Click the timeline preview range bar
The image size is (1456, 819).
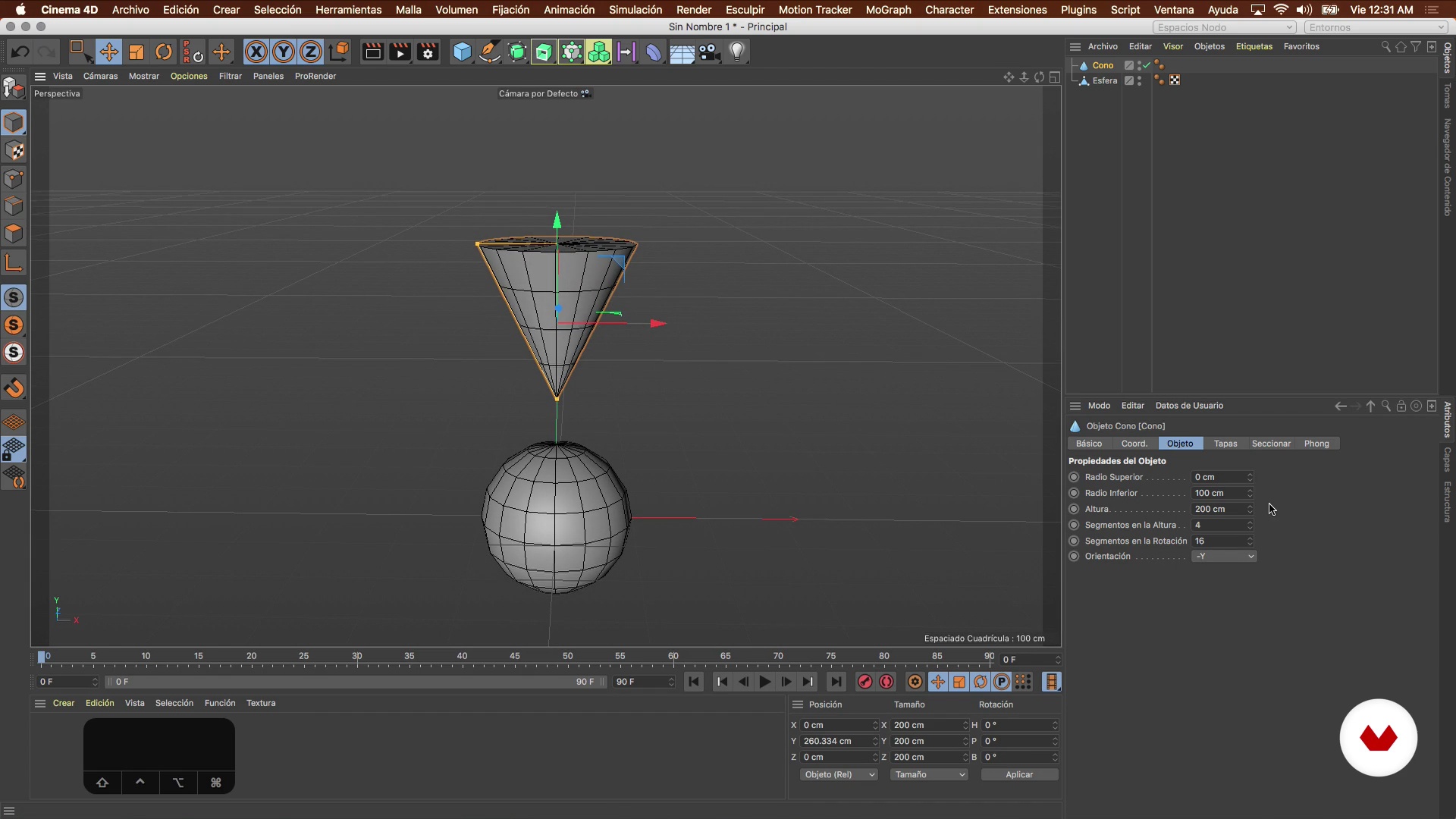(x=355, y=682)
